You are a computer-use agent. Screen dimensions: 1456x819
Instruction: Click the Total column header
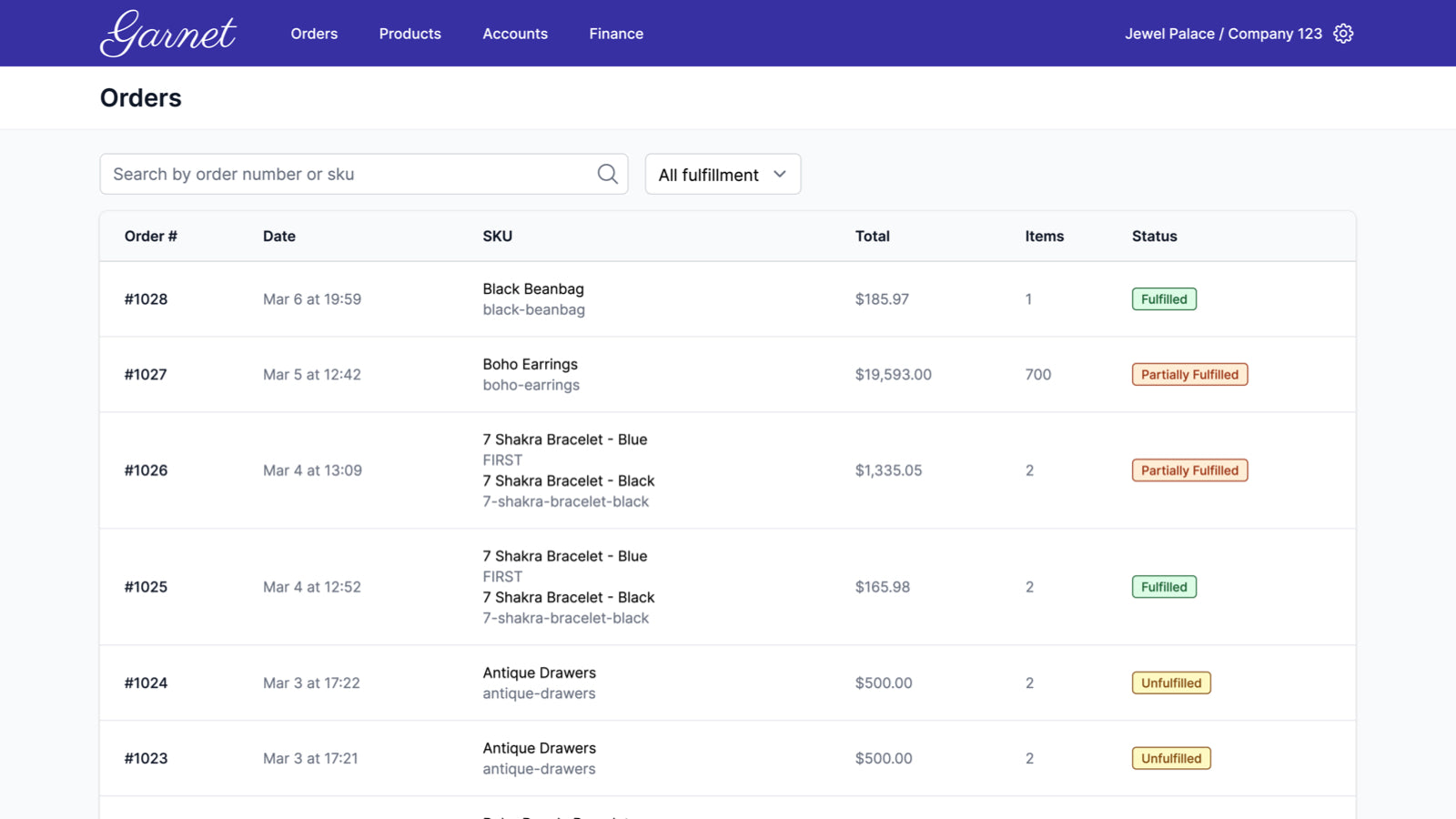[872, 236]
